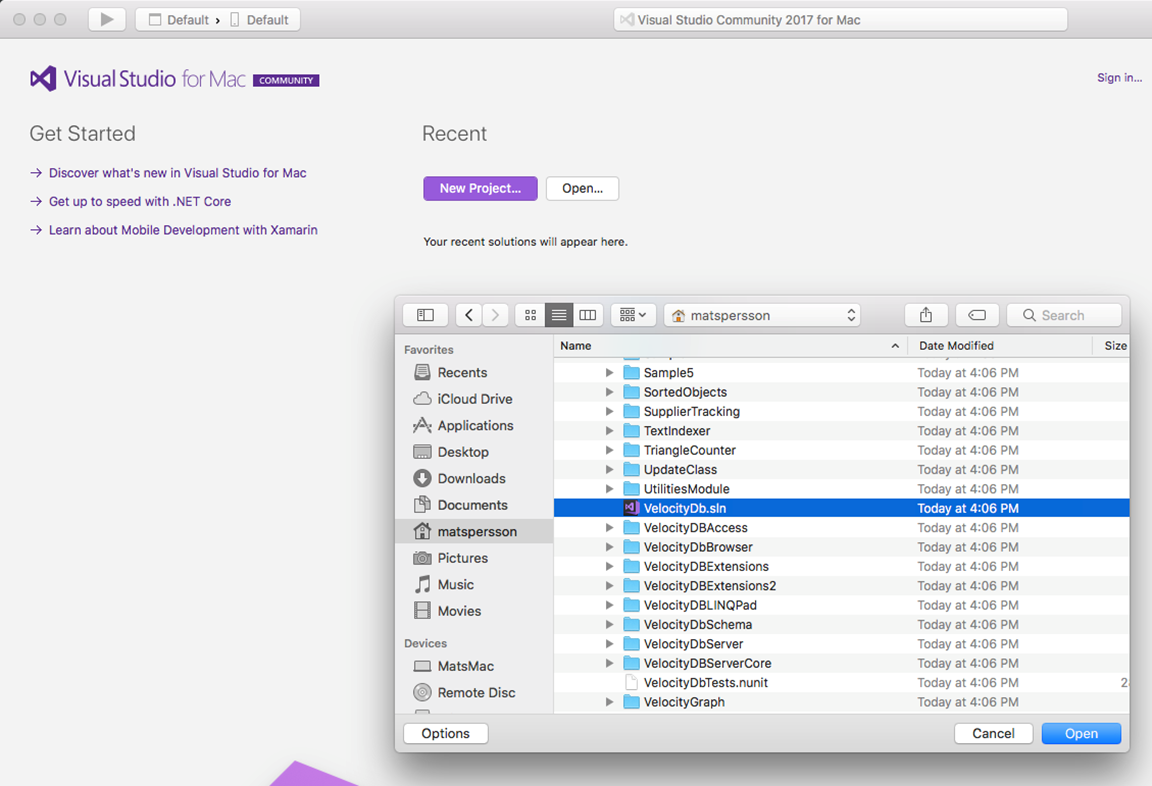Sort files by the Name column header
This screenshot has width=1152, height=786.
coord(730,345)
